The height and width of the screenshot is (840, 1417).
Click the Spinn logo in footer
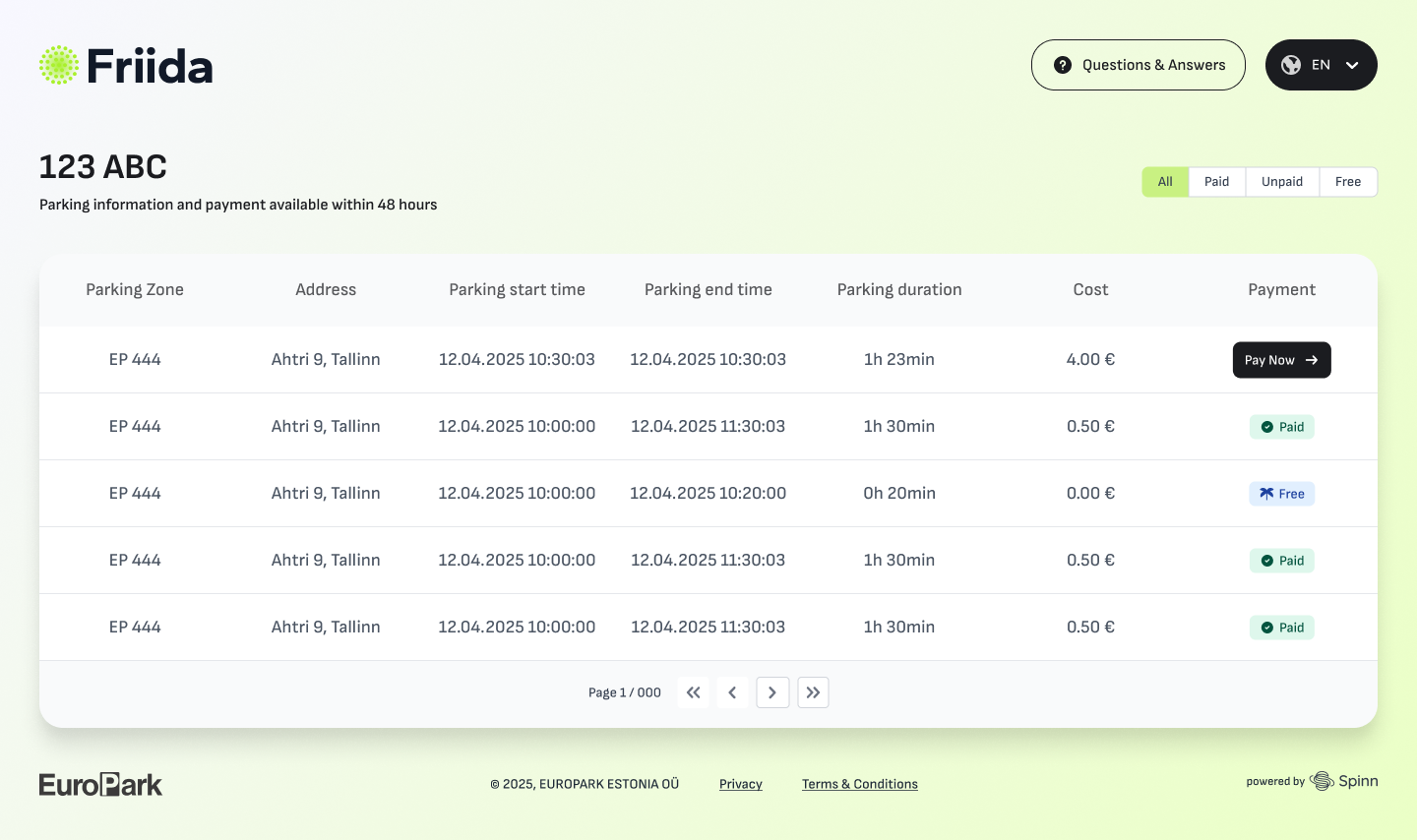point(1344,781)
